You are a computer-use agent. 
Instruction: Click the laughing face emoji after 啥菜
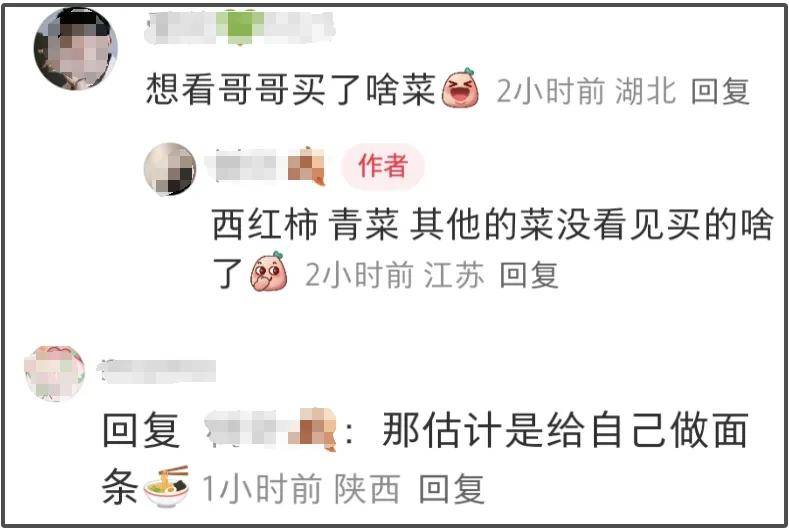460,88
